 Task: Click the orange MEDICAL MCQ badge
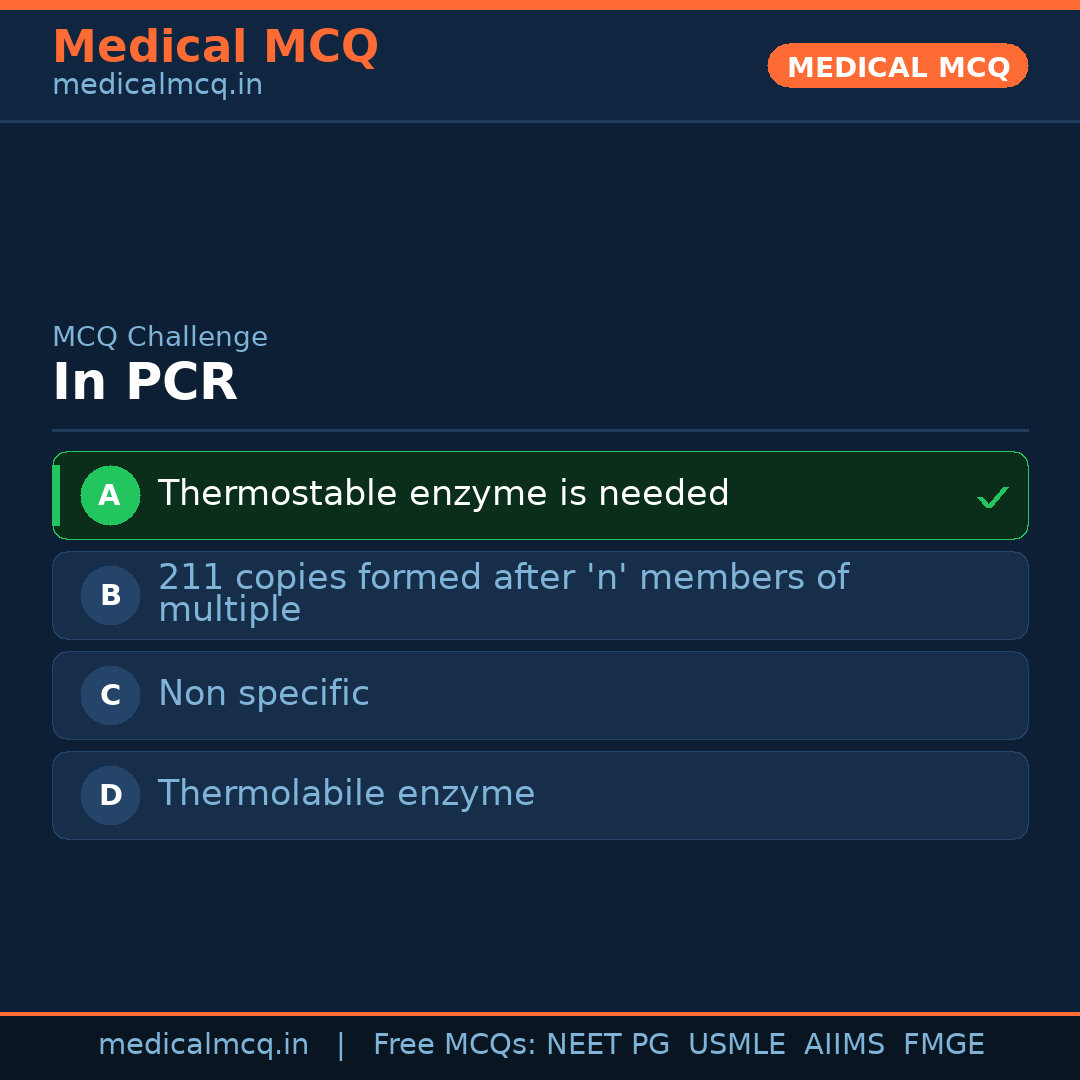[897, 66]
